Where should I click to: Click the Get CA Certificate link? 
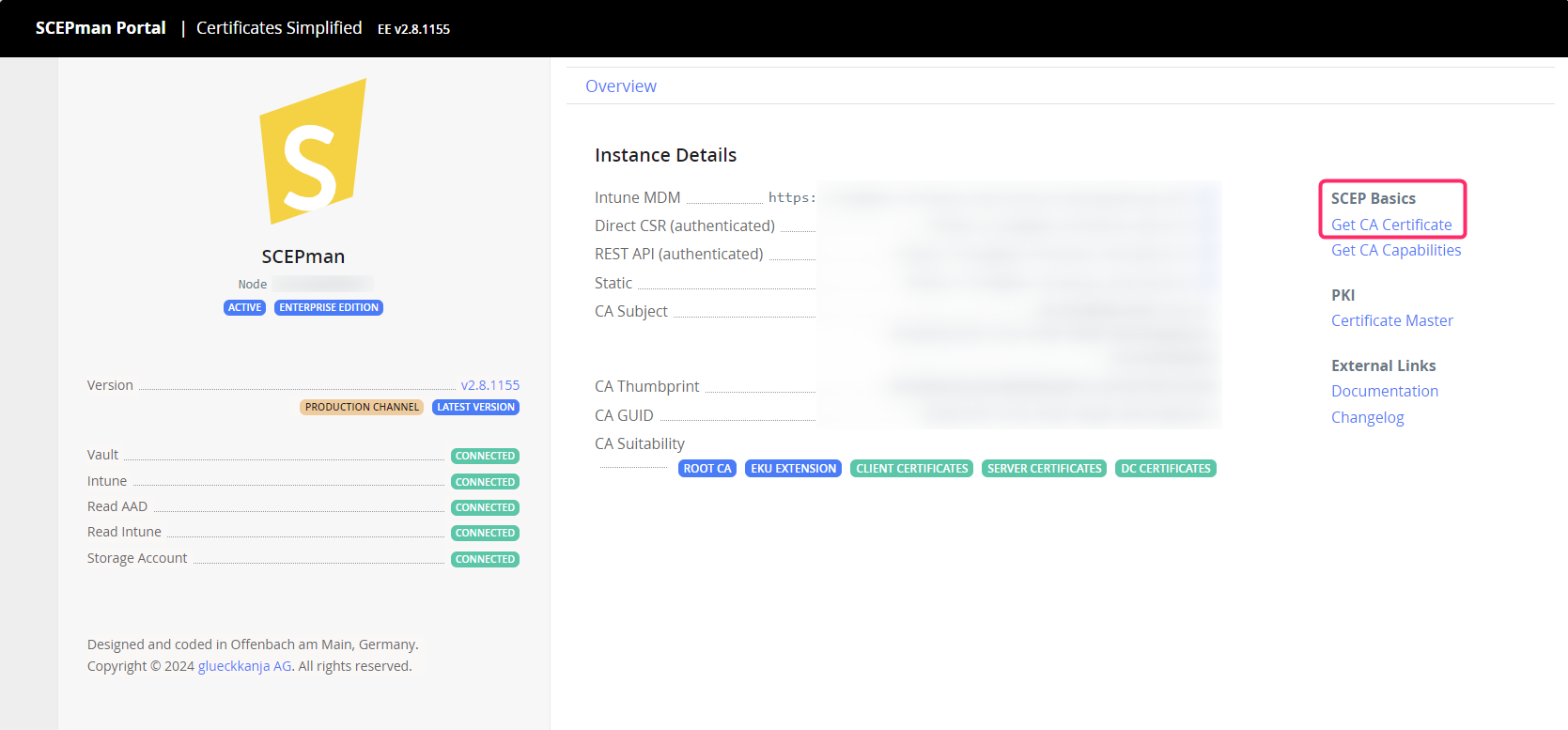point(1390,225)
